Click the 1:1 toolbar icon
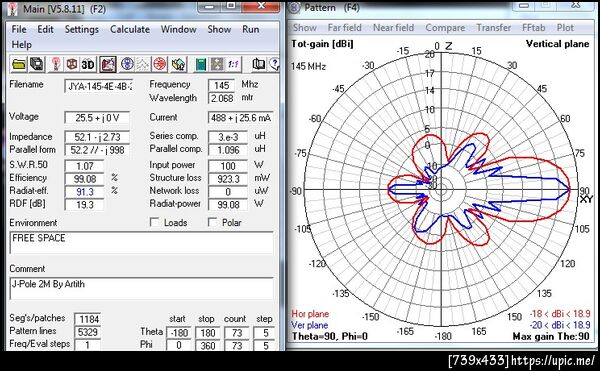The image size is (600, 371). [233, 64]
